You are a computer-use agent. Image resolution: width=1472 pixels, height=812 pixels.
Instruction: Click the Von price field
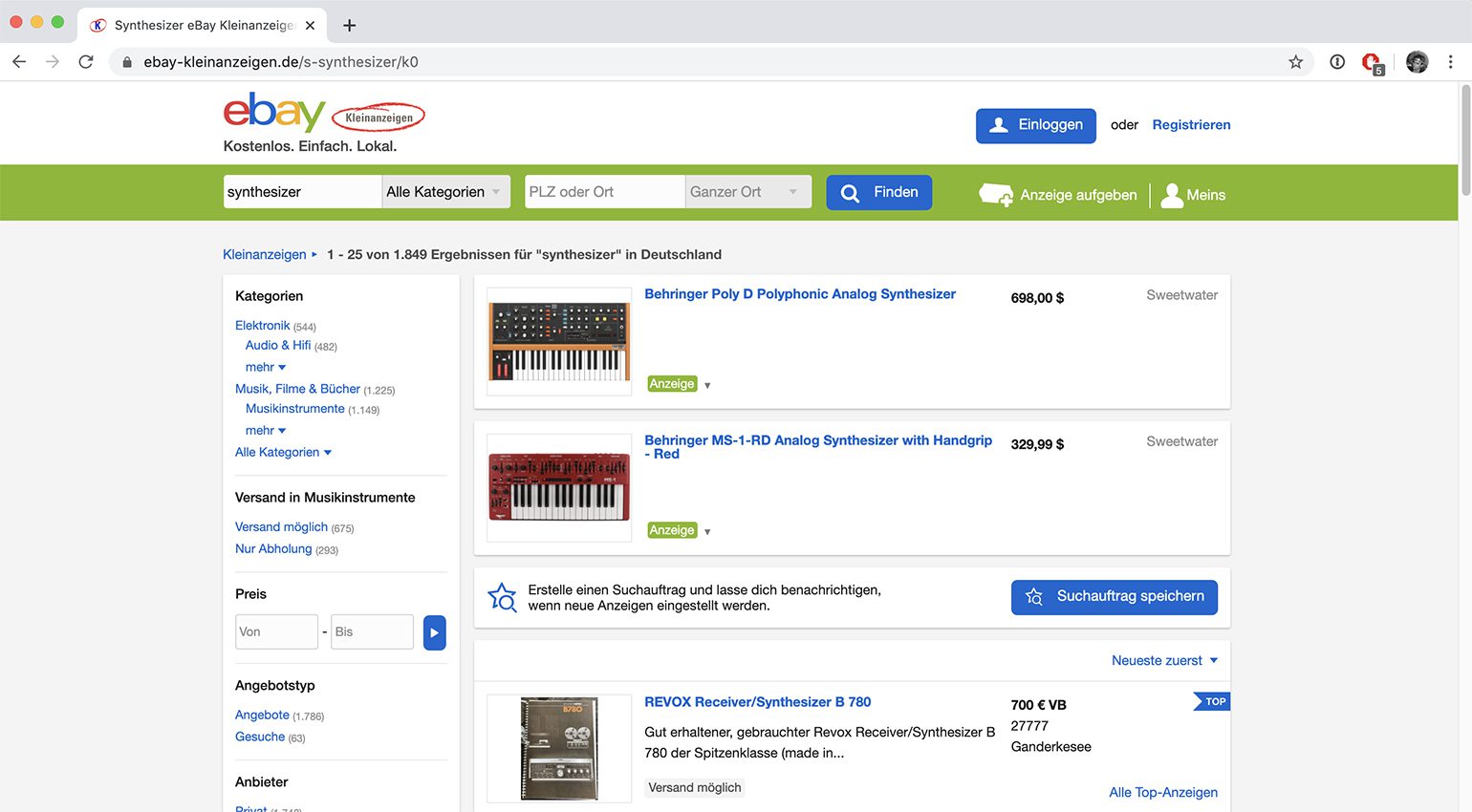pos(276,632)
